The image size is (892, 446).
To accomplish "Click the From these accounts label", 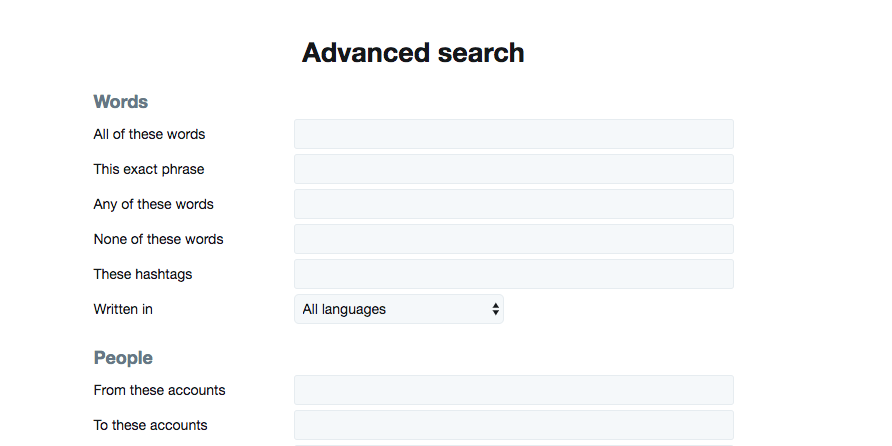I will [159, 390].
